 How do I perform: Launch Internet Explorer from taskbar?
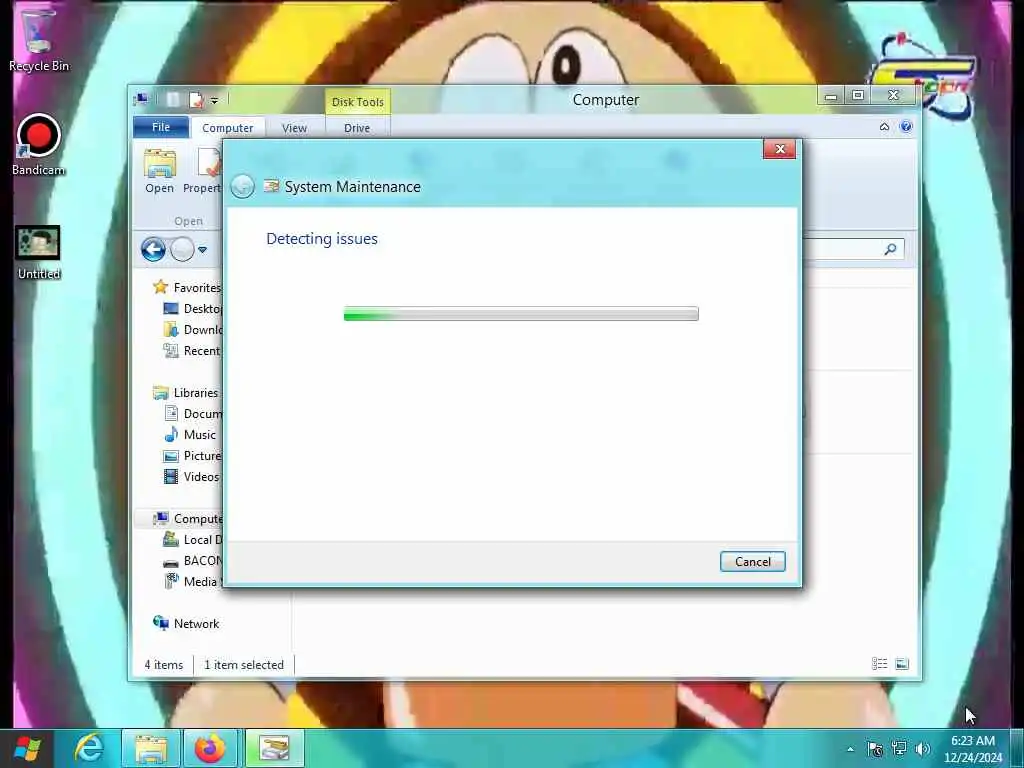click(x=89, y=748)
